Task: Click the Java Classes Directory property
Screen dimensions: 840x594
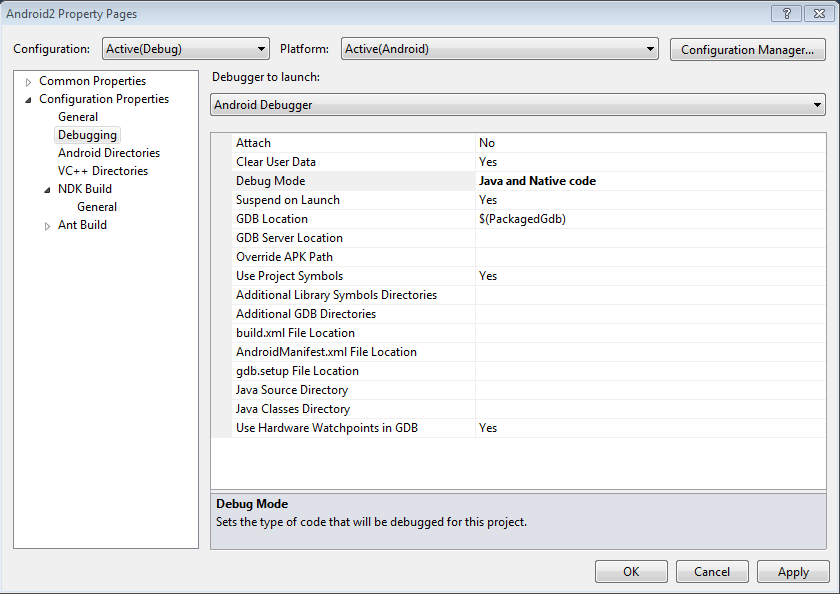Action: [292, 409]
